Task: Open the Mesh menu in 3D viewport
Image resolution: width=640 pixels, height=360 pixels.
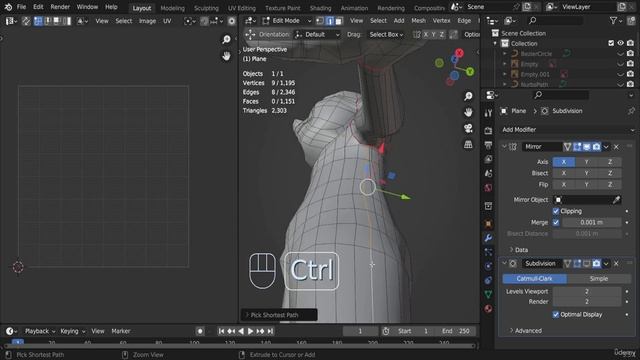Action: pos(418,20)
